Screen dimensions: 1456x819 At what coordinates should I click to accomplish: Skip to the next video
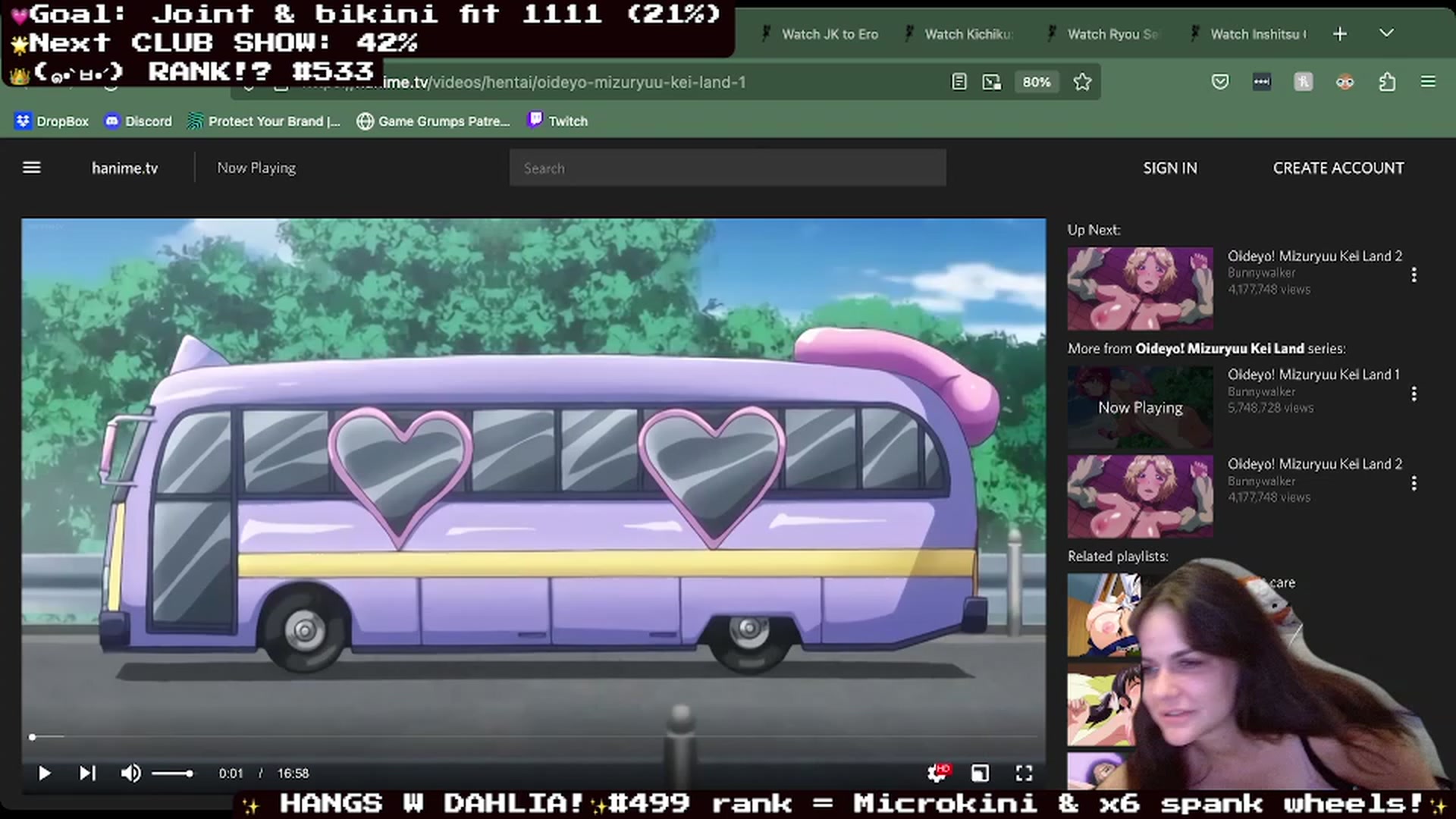(87, 773)
